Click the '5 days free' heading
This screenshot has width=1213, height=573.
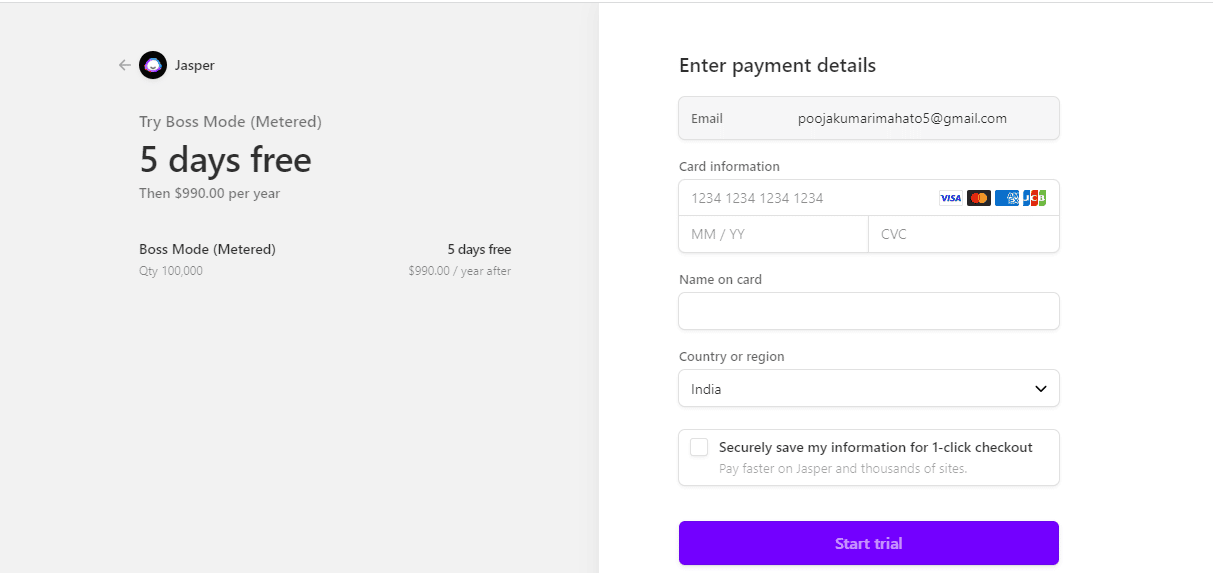225,159
